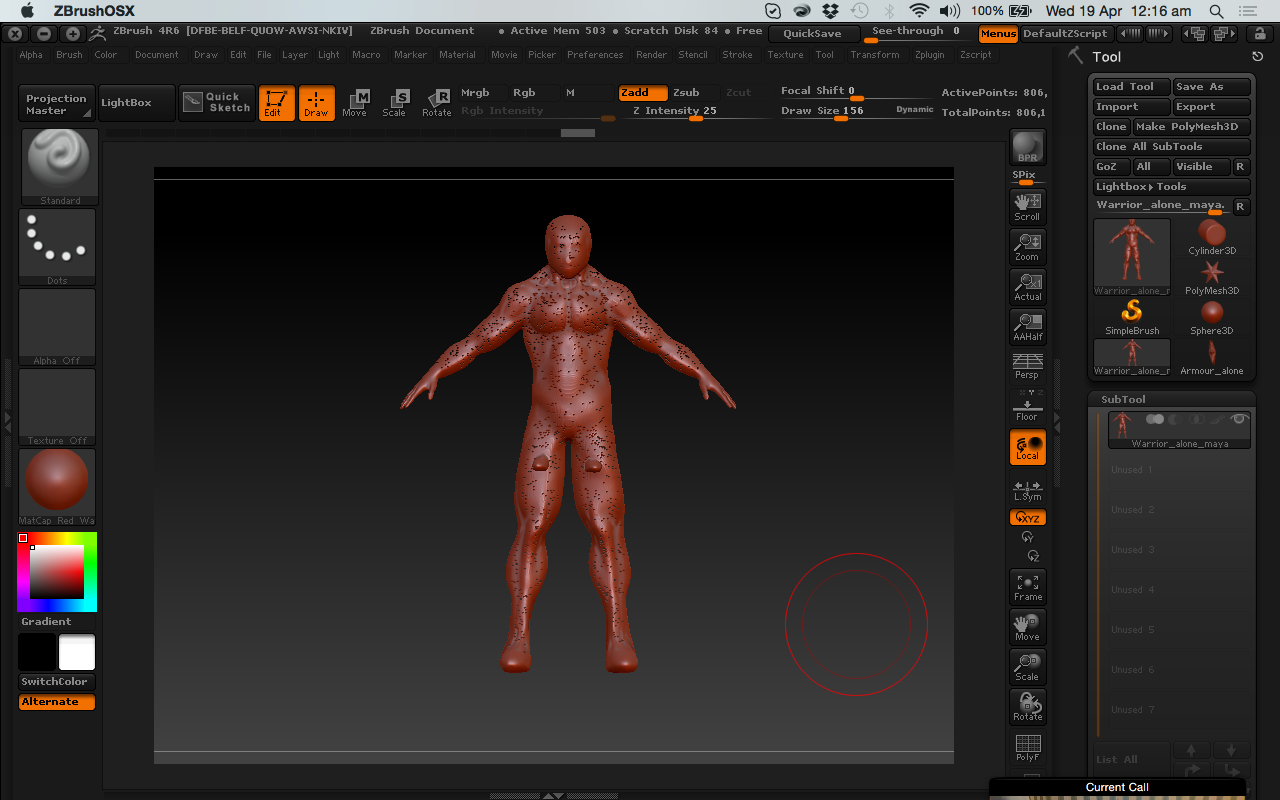The width and height of the screenshot is (1280, 800).
Task: Collapse the SubTool section header
Action: pos(1170,399)
